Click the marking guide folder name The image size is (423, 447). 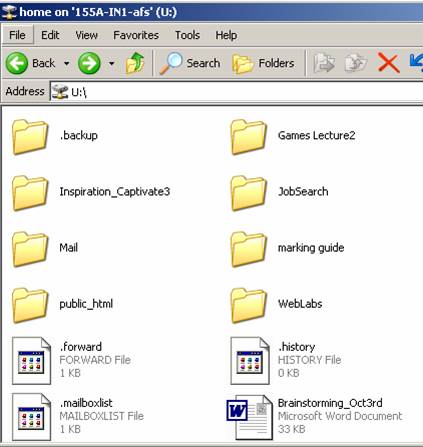click(311, 248)
